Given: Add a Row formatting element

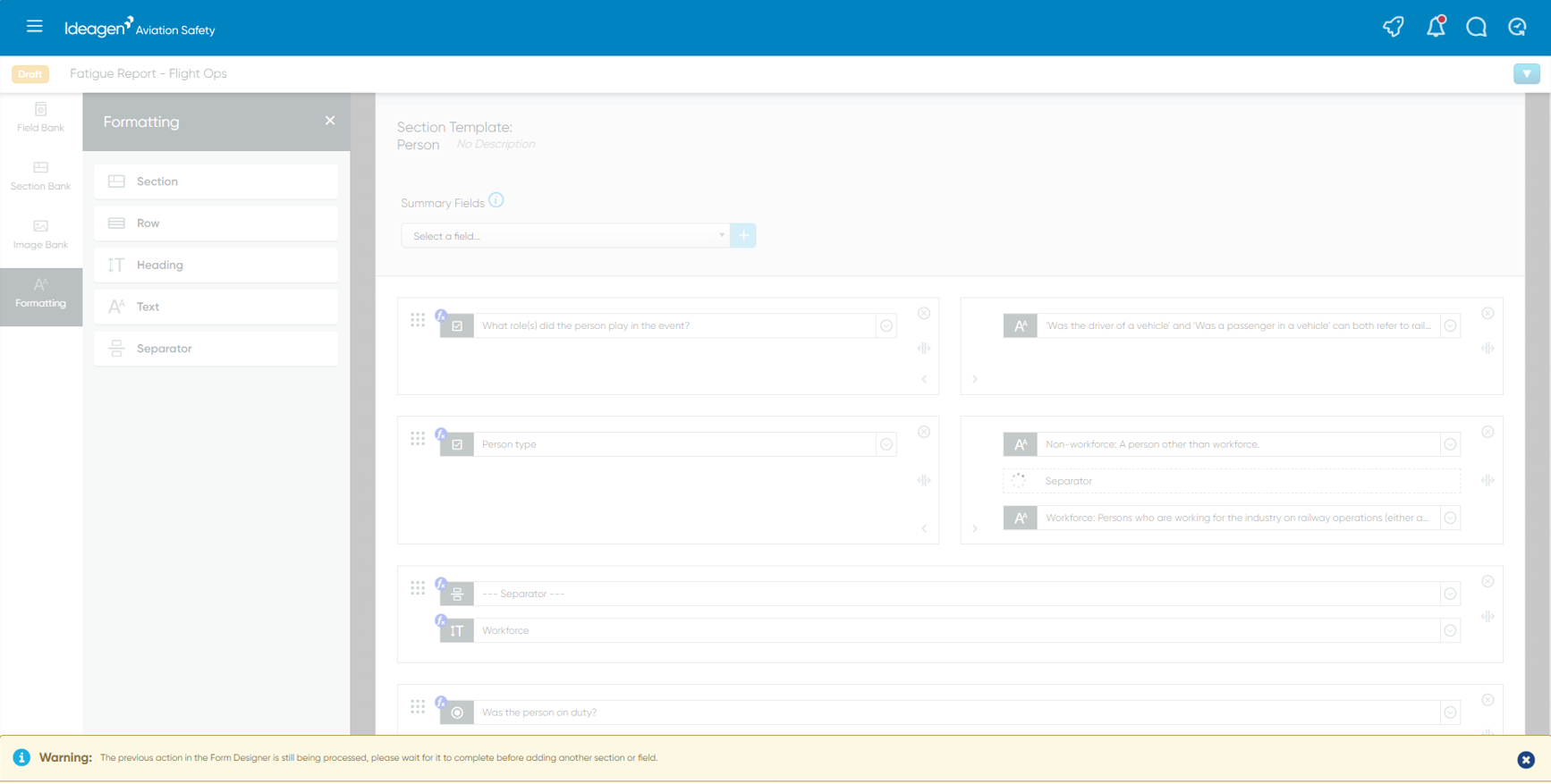Looking at the screenshot, I should pos(216,223).
